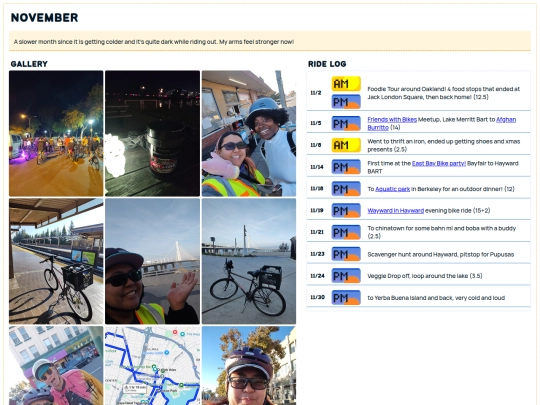Click the PM badge next to 11/24
540x405 pixels.
click(346, 276)
